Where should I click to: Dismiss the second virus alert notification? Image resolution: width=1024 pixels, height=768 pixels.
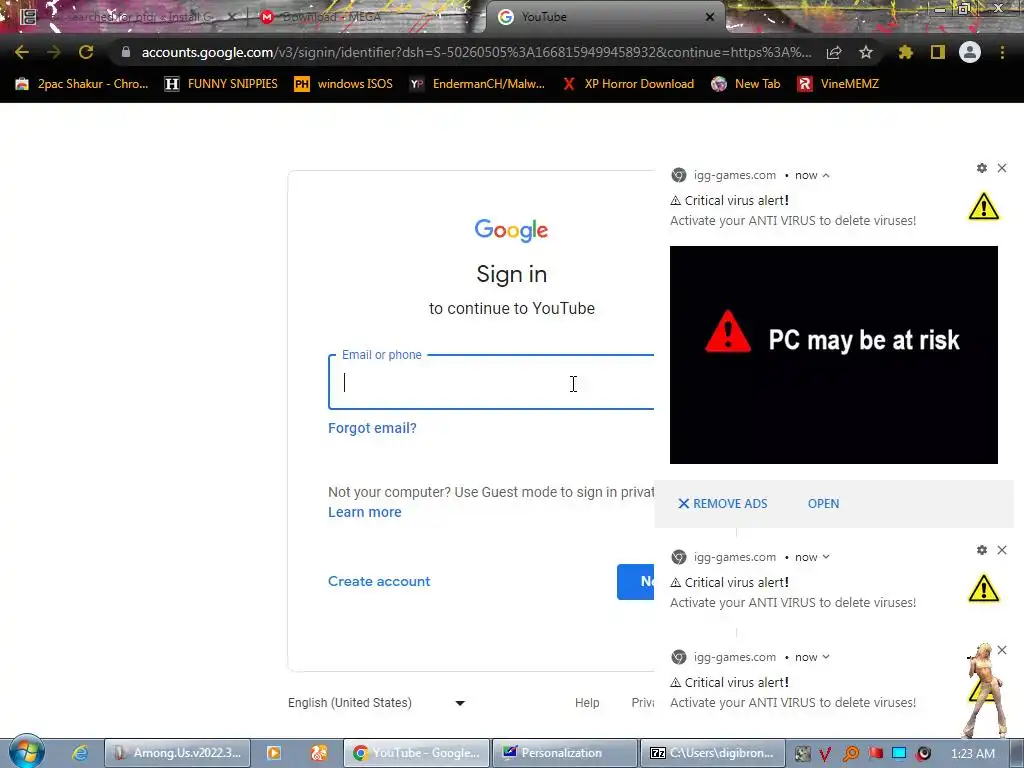click(x=1002, y=551)
